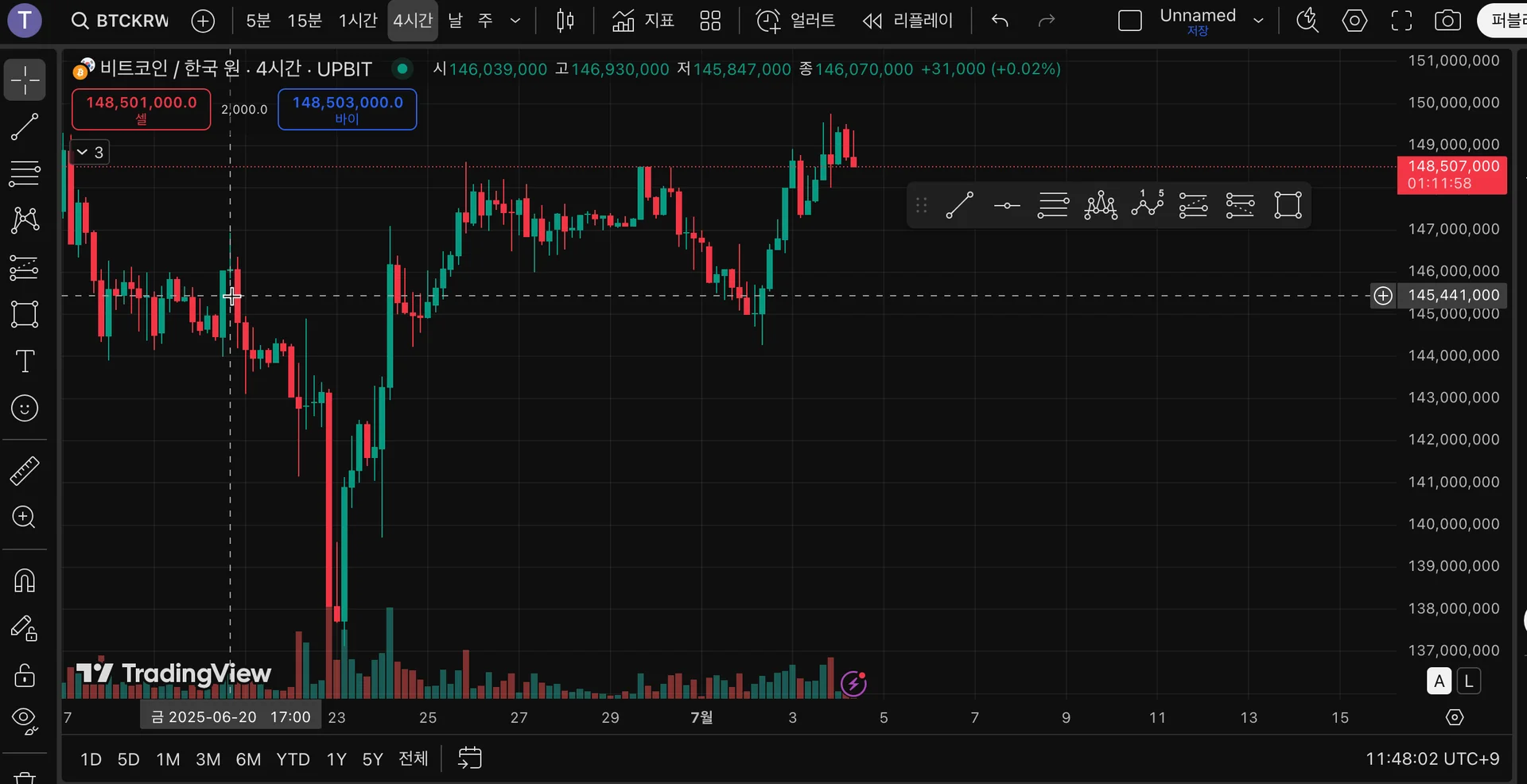
Task: Toggle log scale L button
Action: tap(1469, 681)
